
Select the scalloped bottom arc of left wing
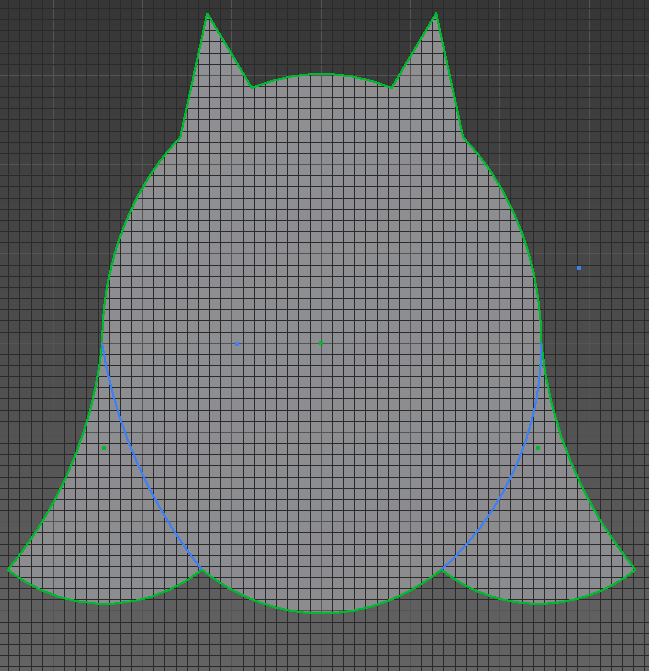click(x=105, y=603)
